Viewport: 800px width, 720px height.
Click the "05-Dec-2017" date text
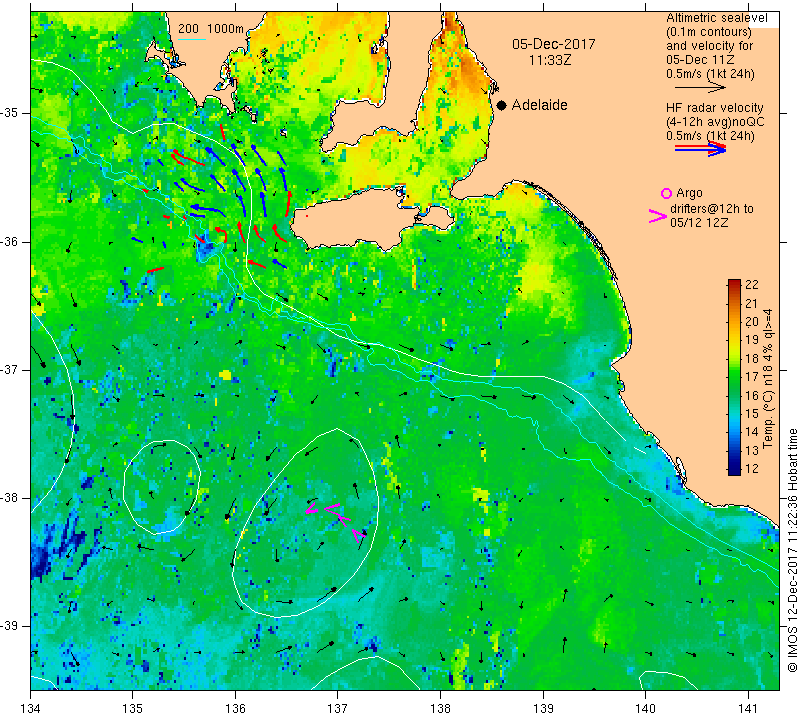pos(554,44)
